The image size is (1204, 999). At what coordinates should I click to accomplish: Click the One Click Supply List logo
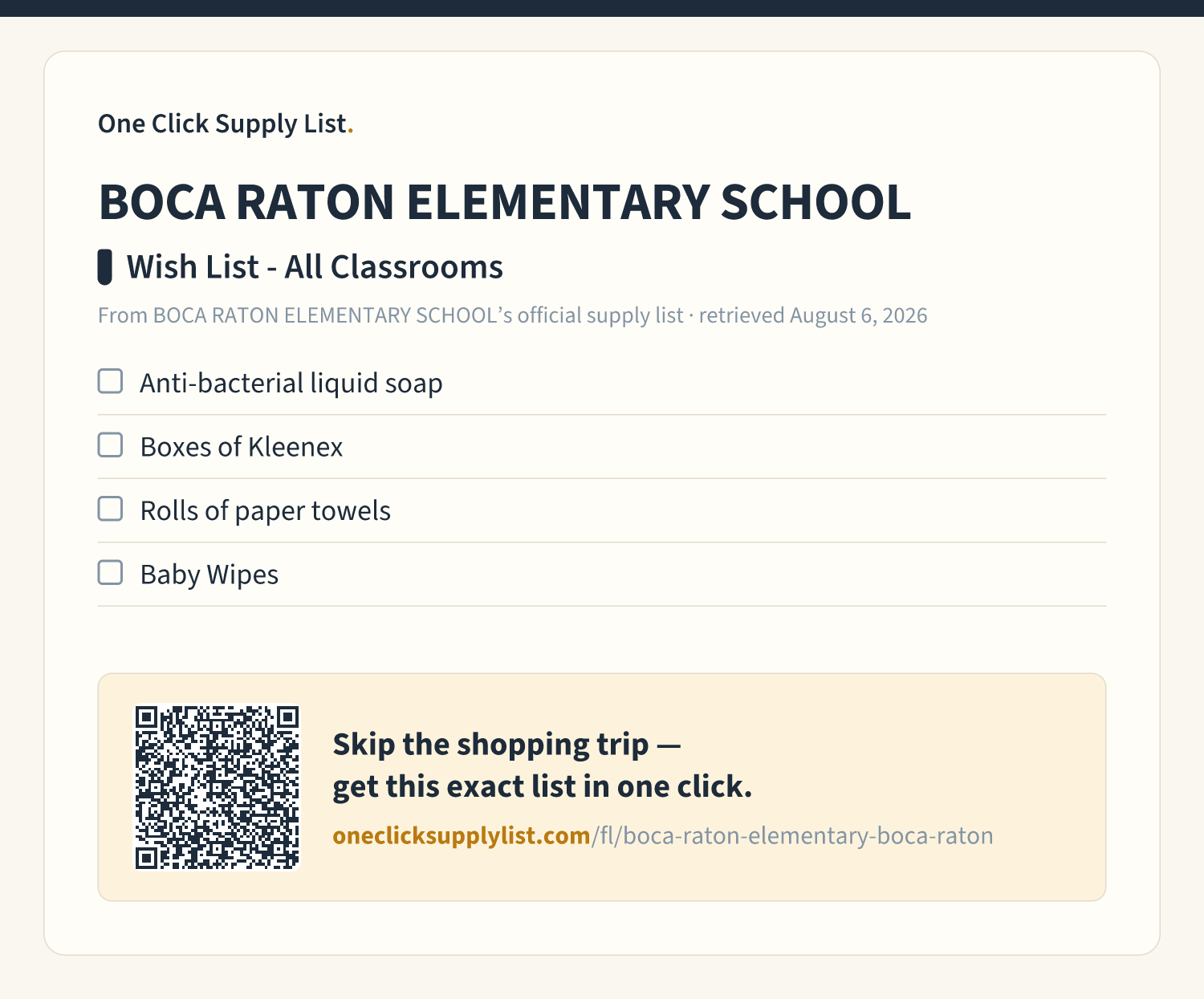(226, 124)
